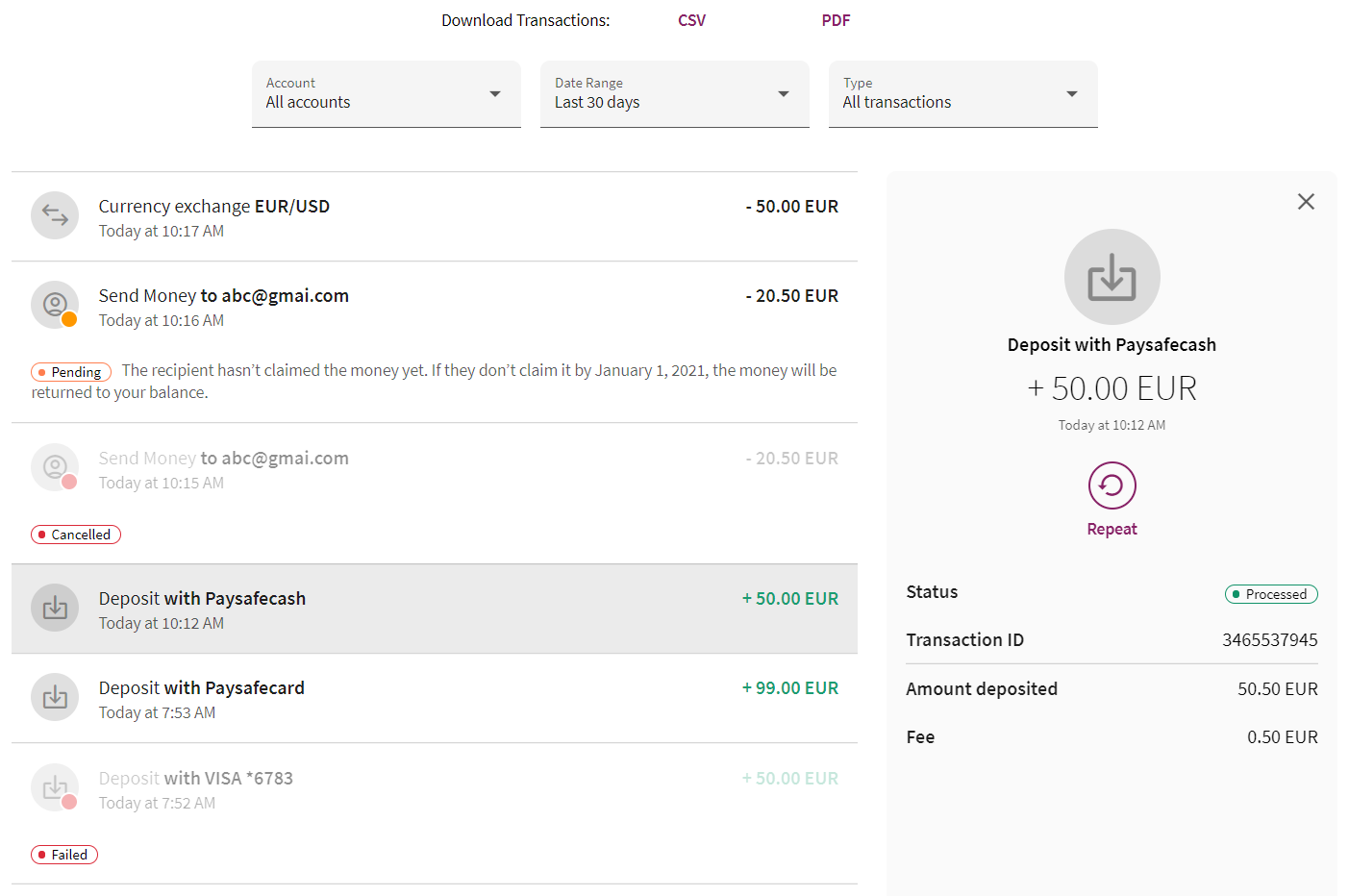Click the Transaction ID 3465537945
The width and height of the screenshot is (1349, 896).
click(x=1270, y=640)
